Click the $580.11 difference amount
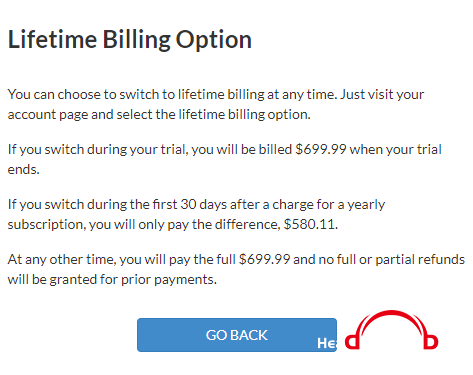The width and height of the screenshot is (473, 375). [310, 224]
